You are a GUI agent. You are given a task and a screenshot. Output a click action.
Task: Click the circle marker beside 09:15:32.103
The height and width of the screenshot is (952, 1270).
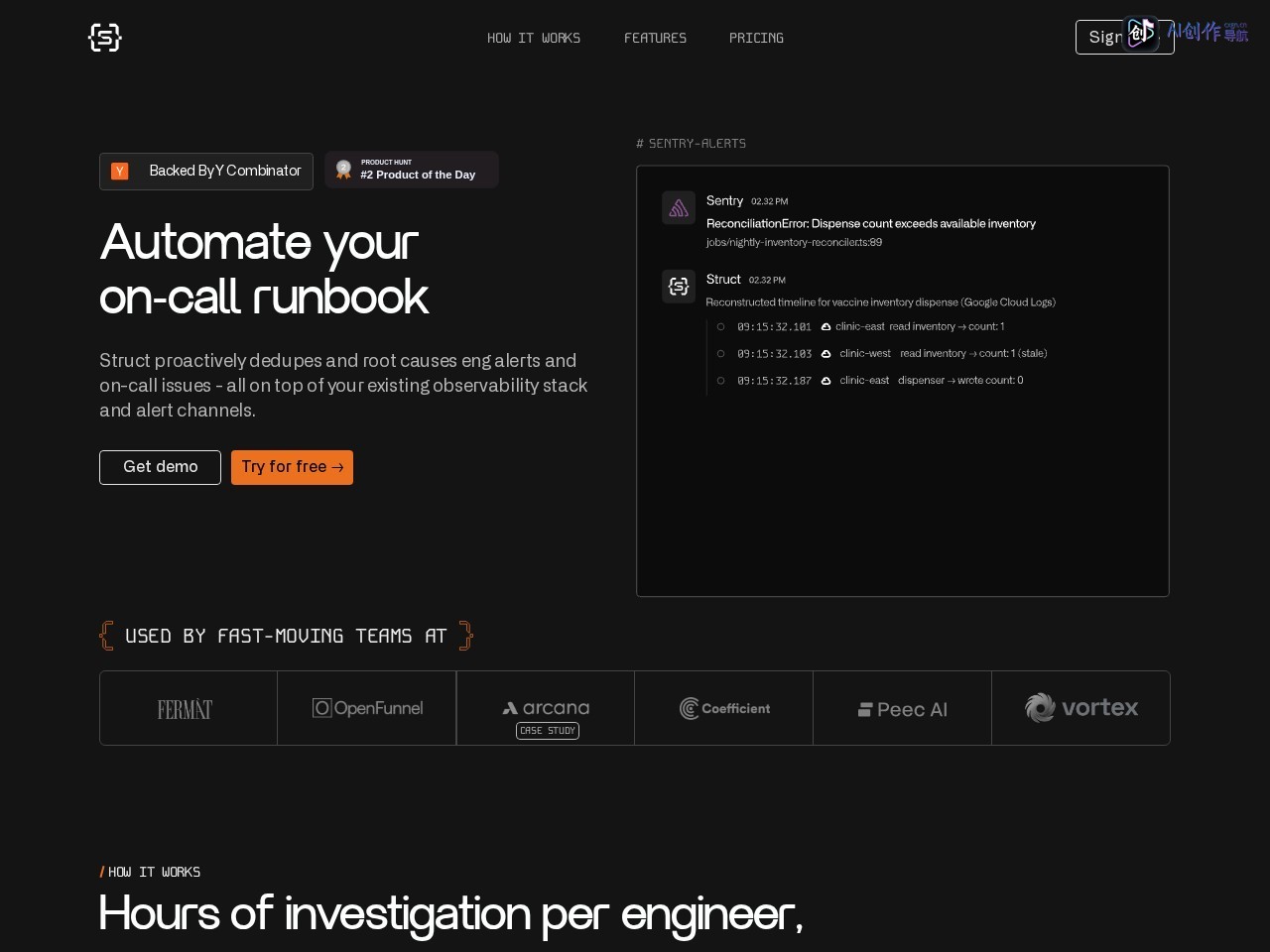tap(720, 353)
